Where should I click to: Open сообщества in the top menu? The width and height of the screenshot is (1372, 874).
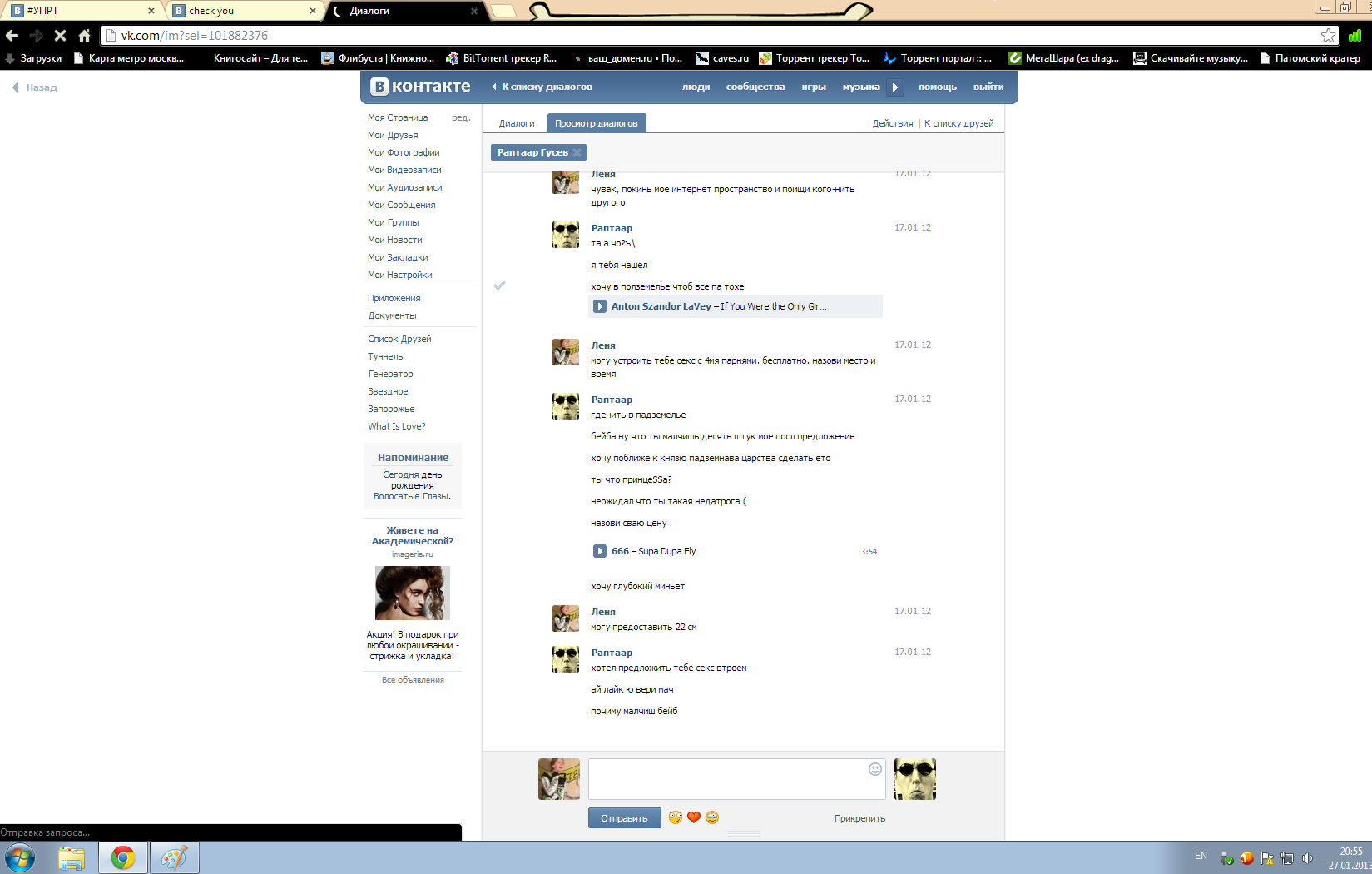coord(755,87)
